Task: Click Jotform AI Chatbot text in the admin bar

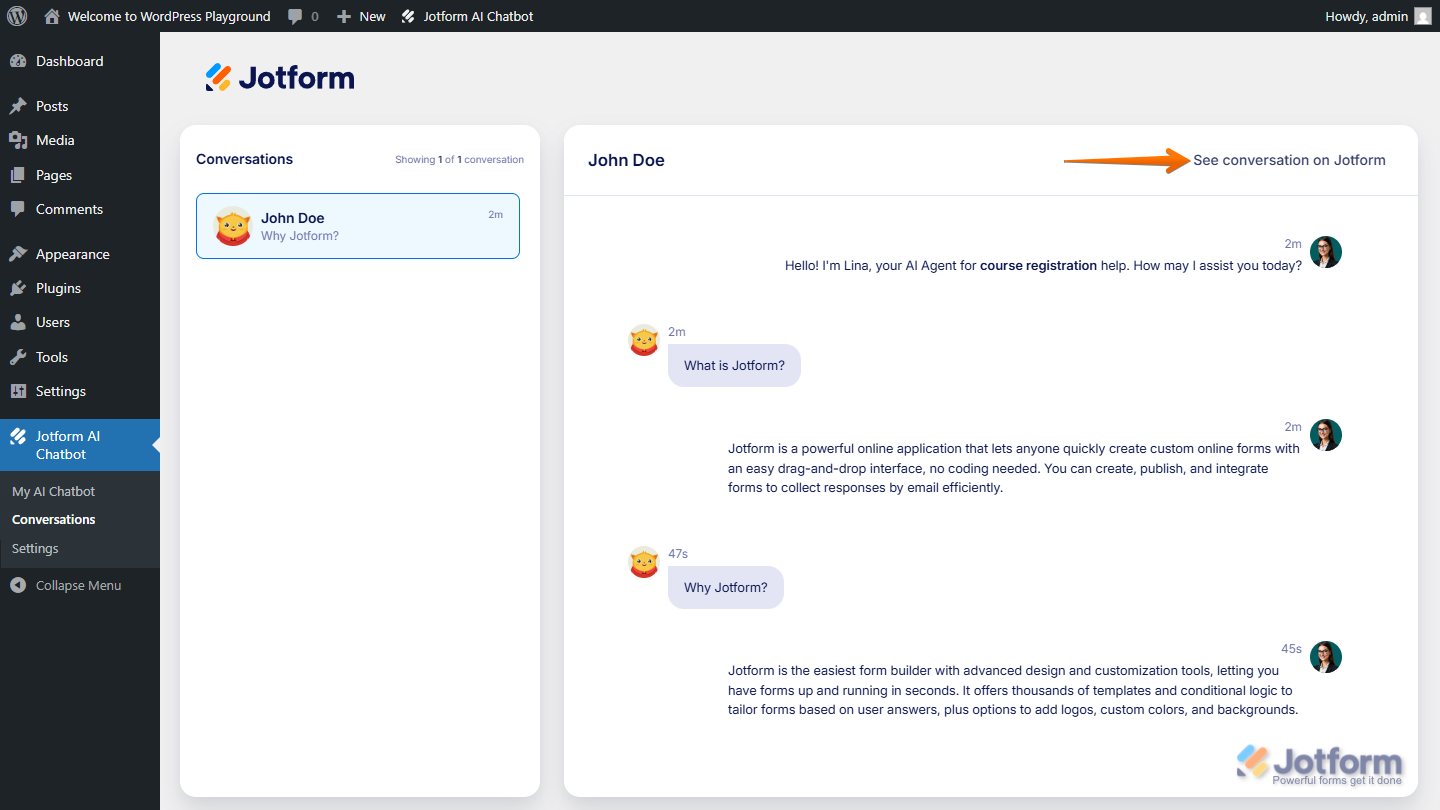Action: 478,16
